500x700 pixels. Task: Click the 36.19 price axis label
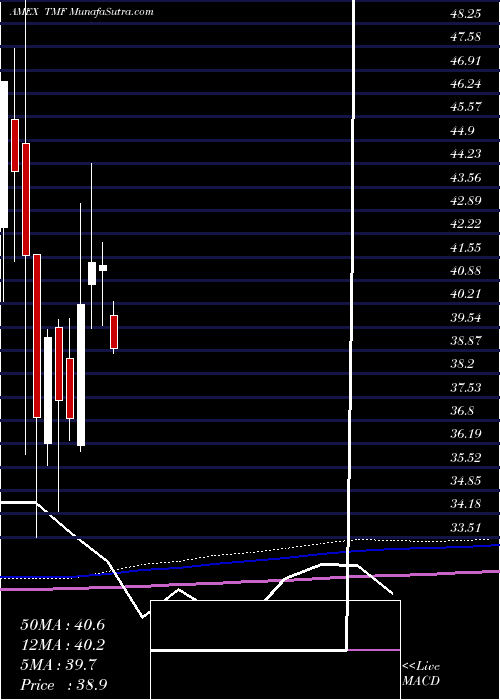(x=465, y=433)
